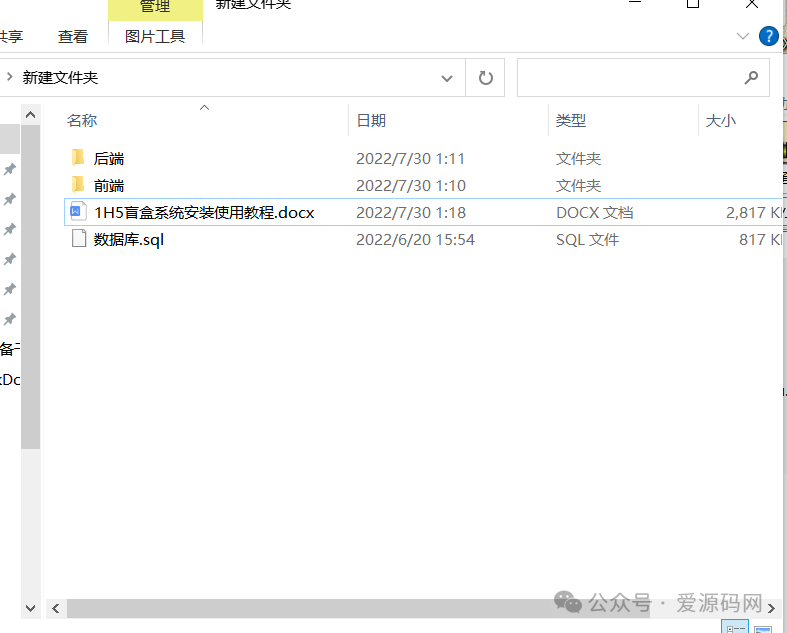Select the docx file icon of 1H5盲盒系统安装使用教程

coord(78,212)
